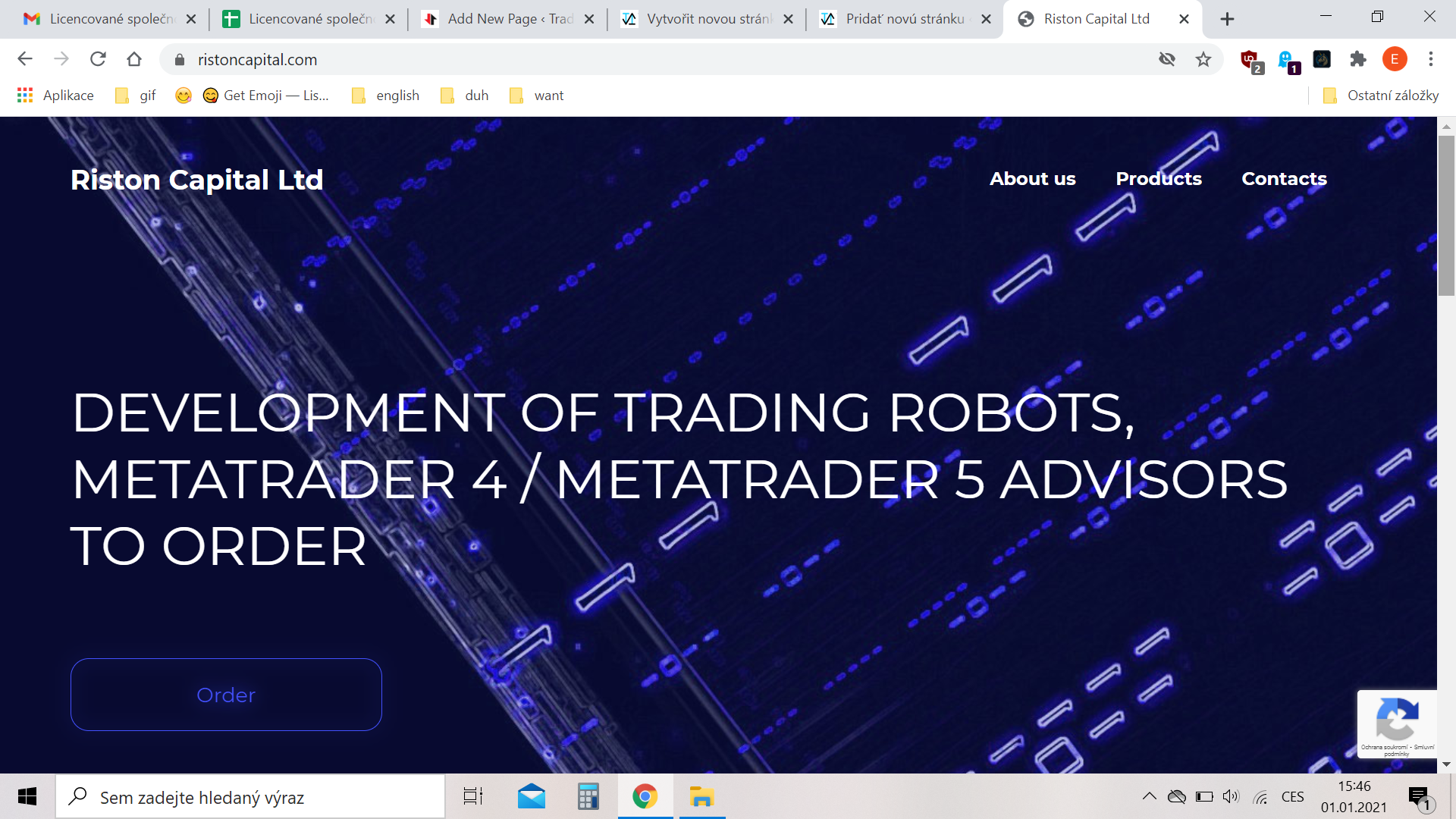Image resolution: width=1456 pixels, height=819 pixels.
Task: Toggle third-party cookie blocking eye icon
Action: 1167,59
